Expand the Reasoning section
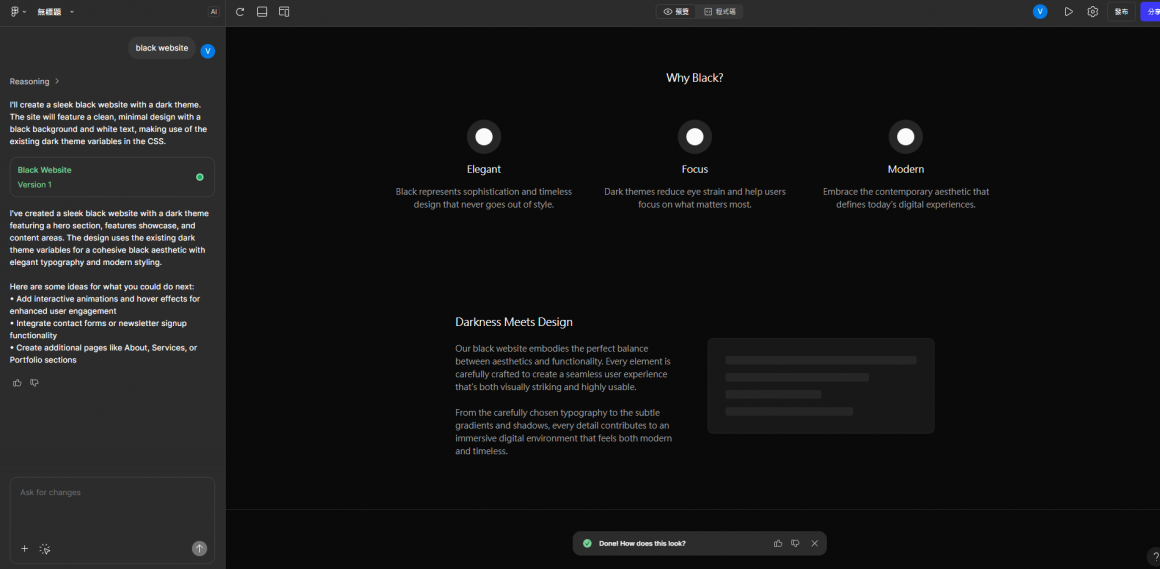The image size is (1160, 569). (34, 81)
